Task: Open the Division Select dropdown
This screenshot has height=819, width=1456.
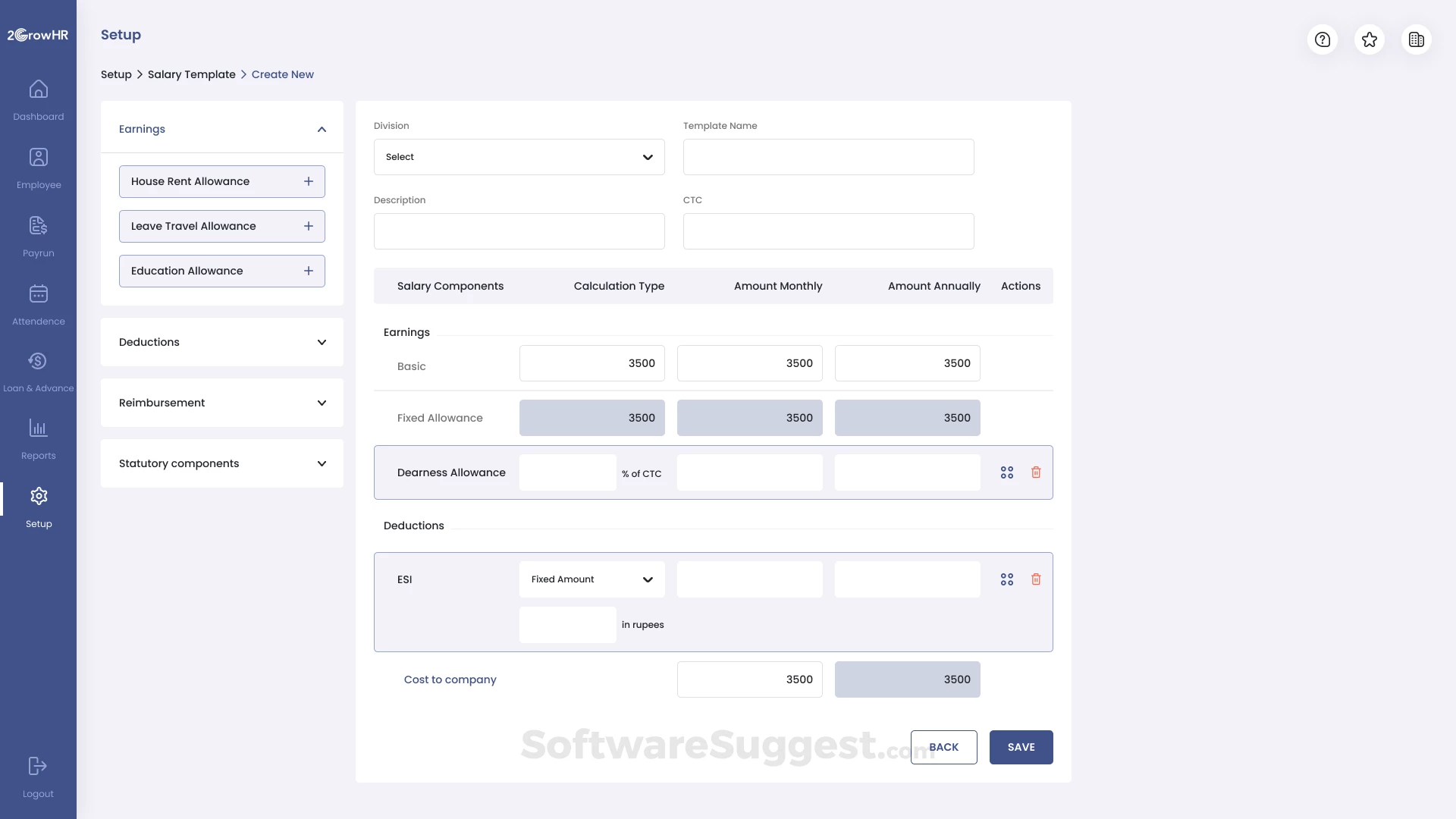Action: click(x=519, y=157)
